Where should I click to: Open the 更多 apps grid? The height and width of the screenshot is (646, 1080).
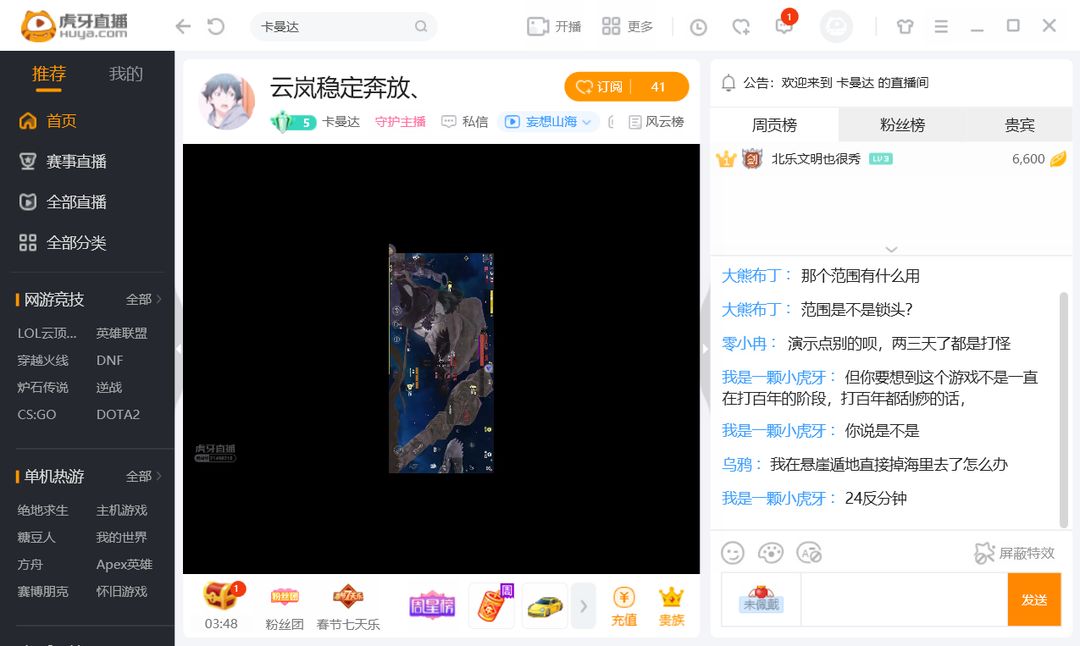(627, 27)
